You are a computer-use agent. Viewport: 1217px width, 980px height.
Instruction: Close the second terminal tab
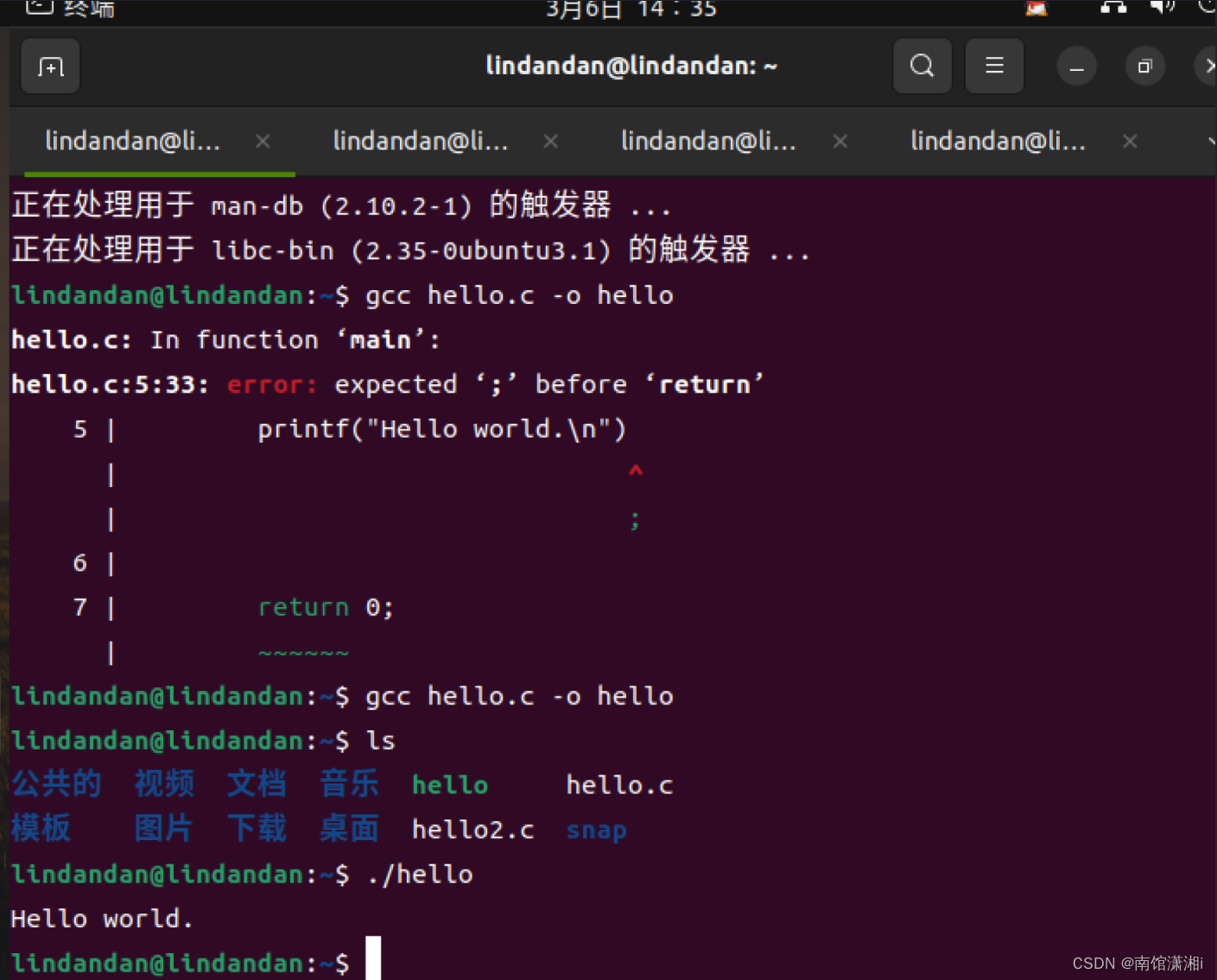551,141
